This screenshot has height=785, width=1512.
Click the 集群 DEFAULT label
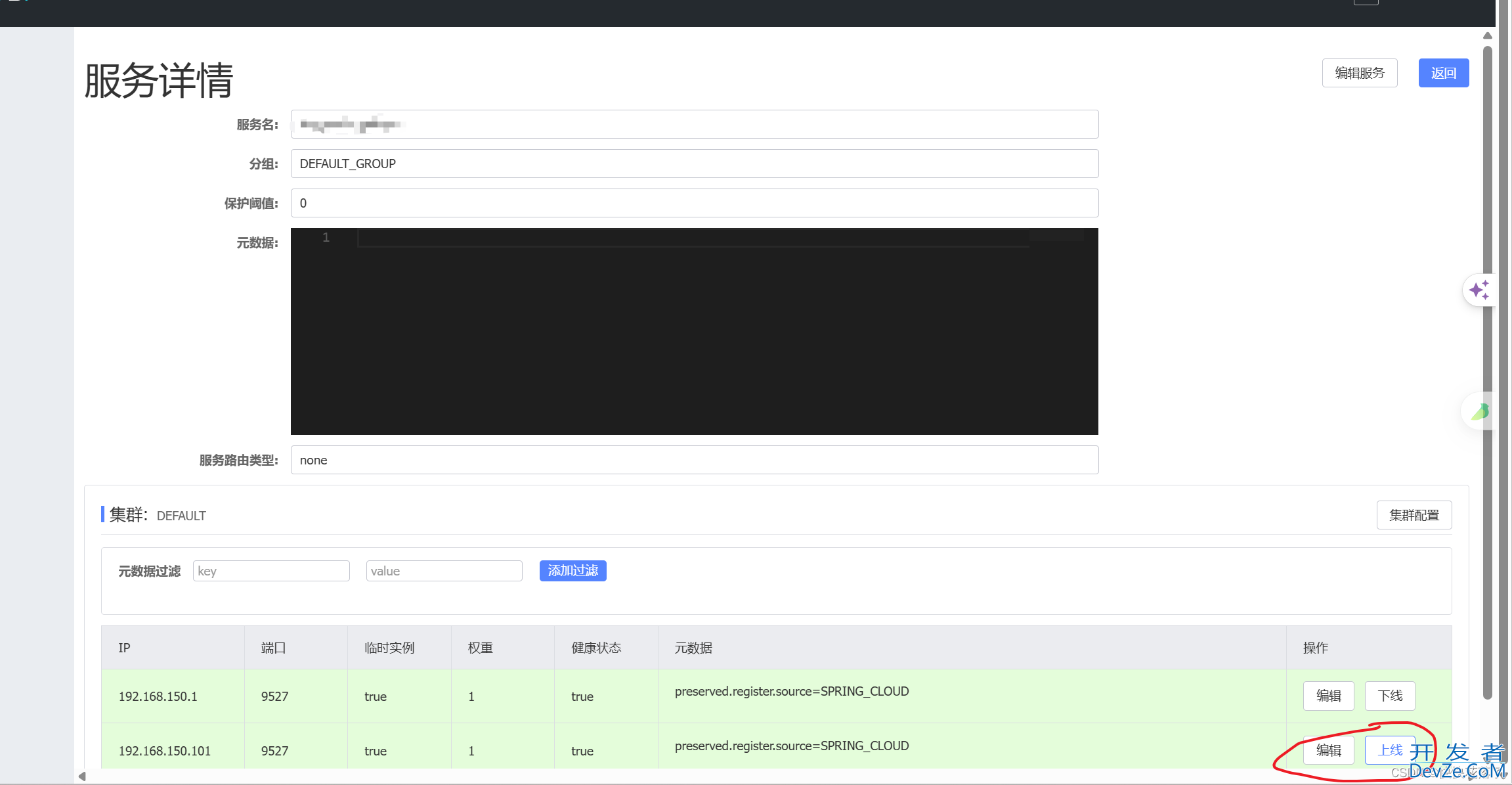pyautogui.click(x=158, y=515)
